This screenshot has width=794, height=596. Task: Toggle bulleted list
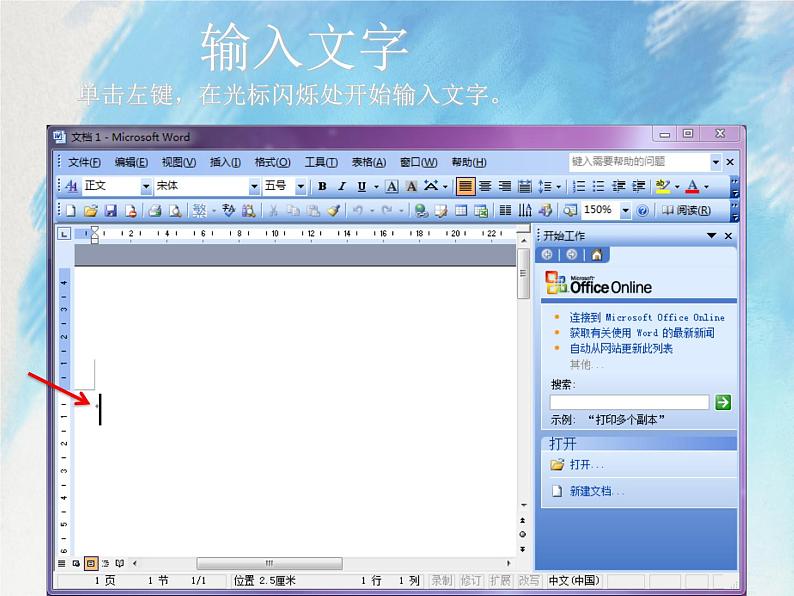[599, 186]
